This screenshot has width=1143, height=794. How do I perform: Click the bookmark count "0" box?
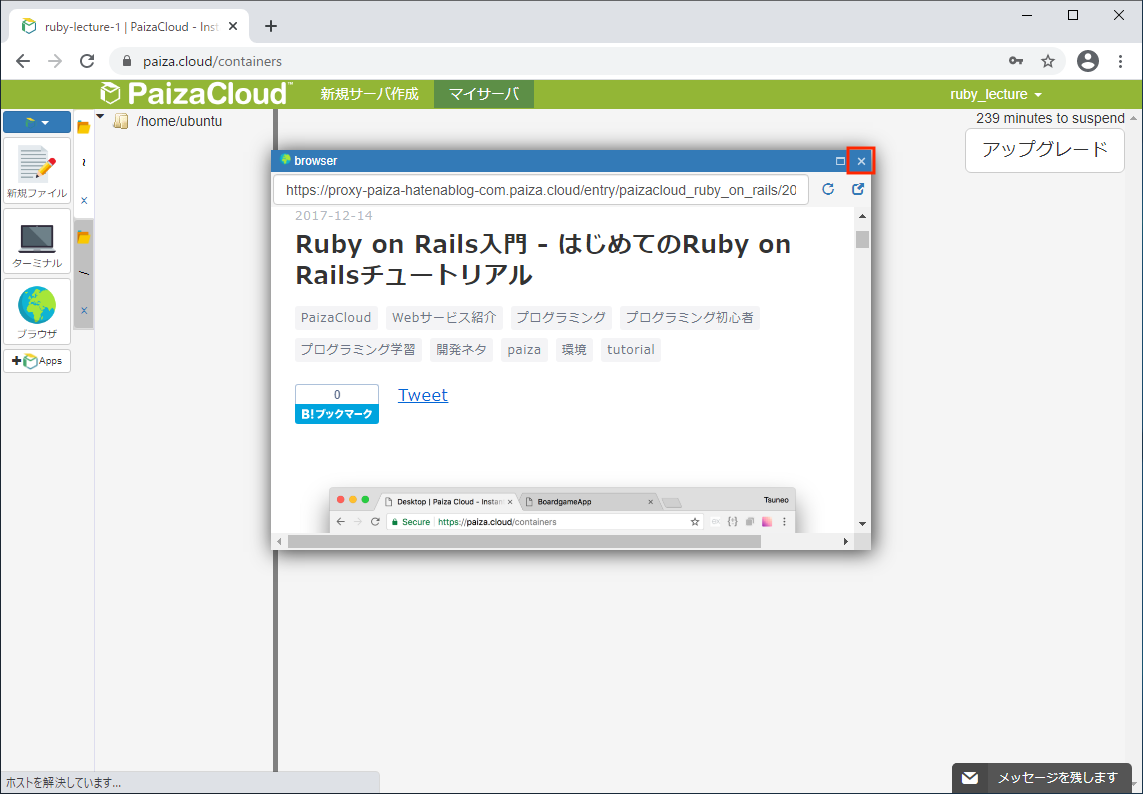tap(337, 394)
